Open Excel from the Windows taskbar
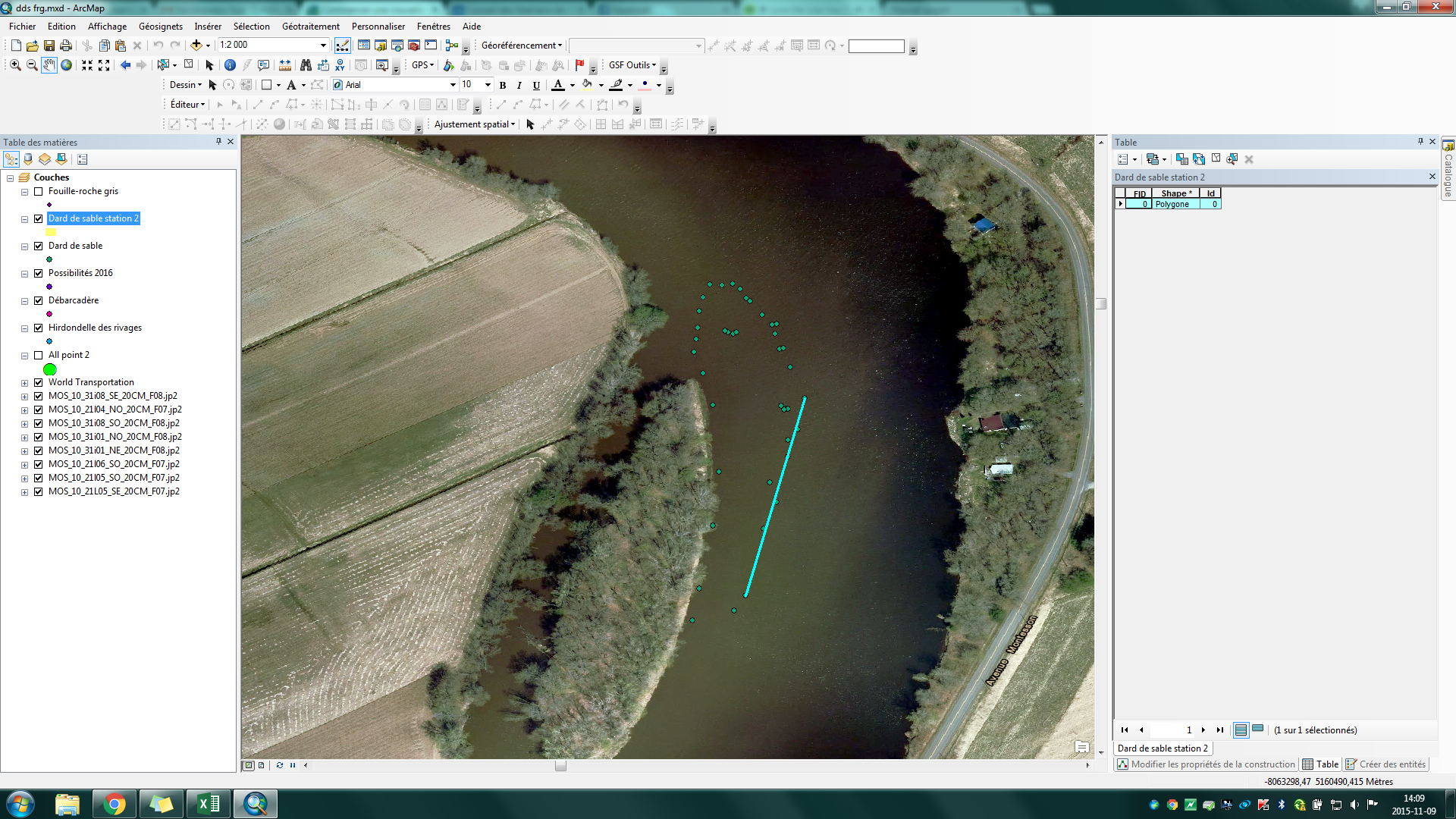Viewport: 1456px width, 819px height. pos(209,804)
